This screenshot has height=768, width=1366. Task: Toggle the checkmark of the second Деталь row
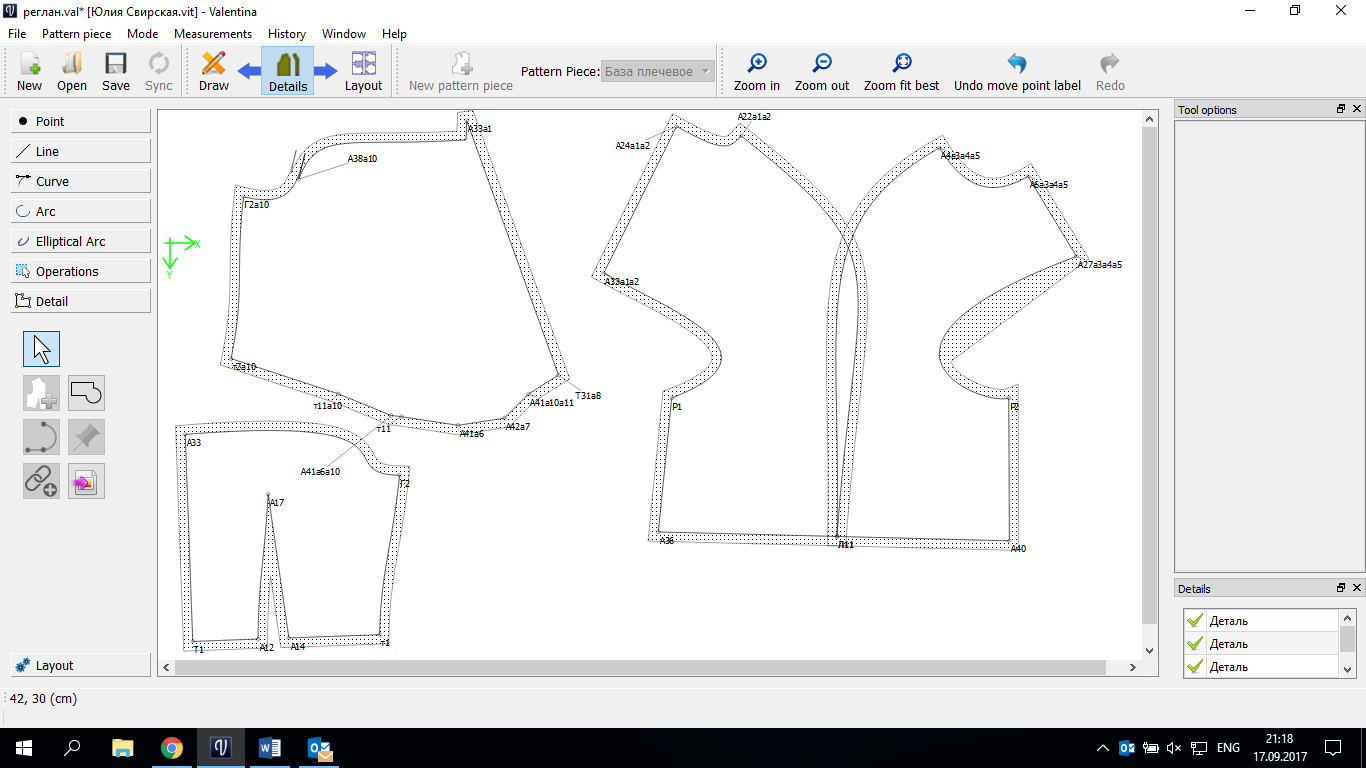click(1194, 643)
